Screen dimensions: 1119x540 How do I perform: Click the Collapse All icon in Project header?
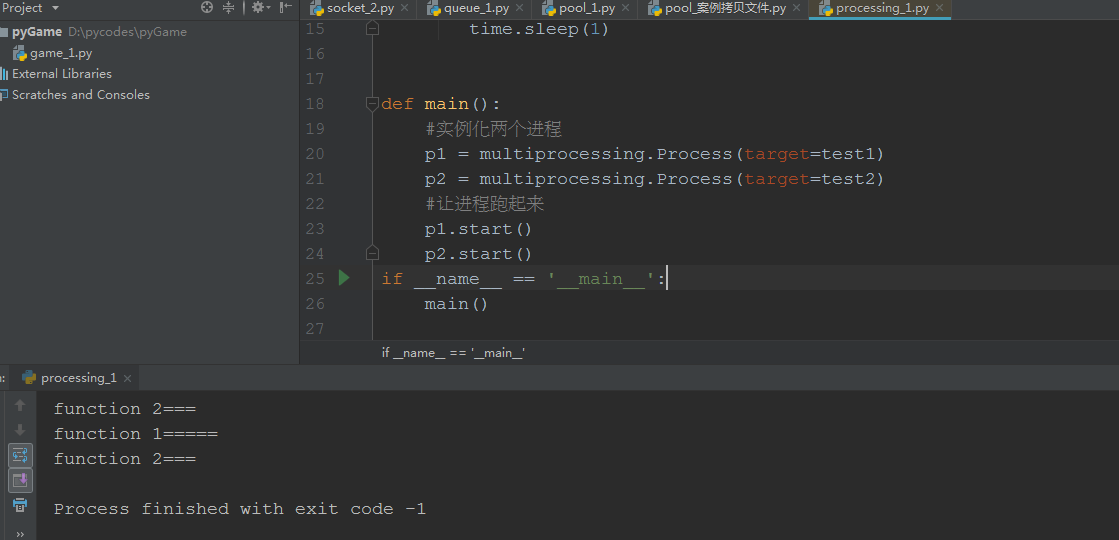point(228,8)
